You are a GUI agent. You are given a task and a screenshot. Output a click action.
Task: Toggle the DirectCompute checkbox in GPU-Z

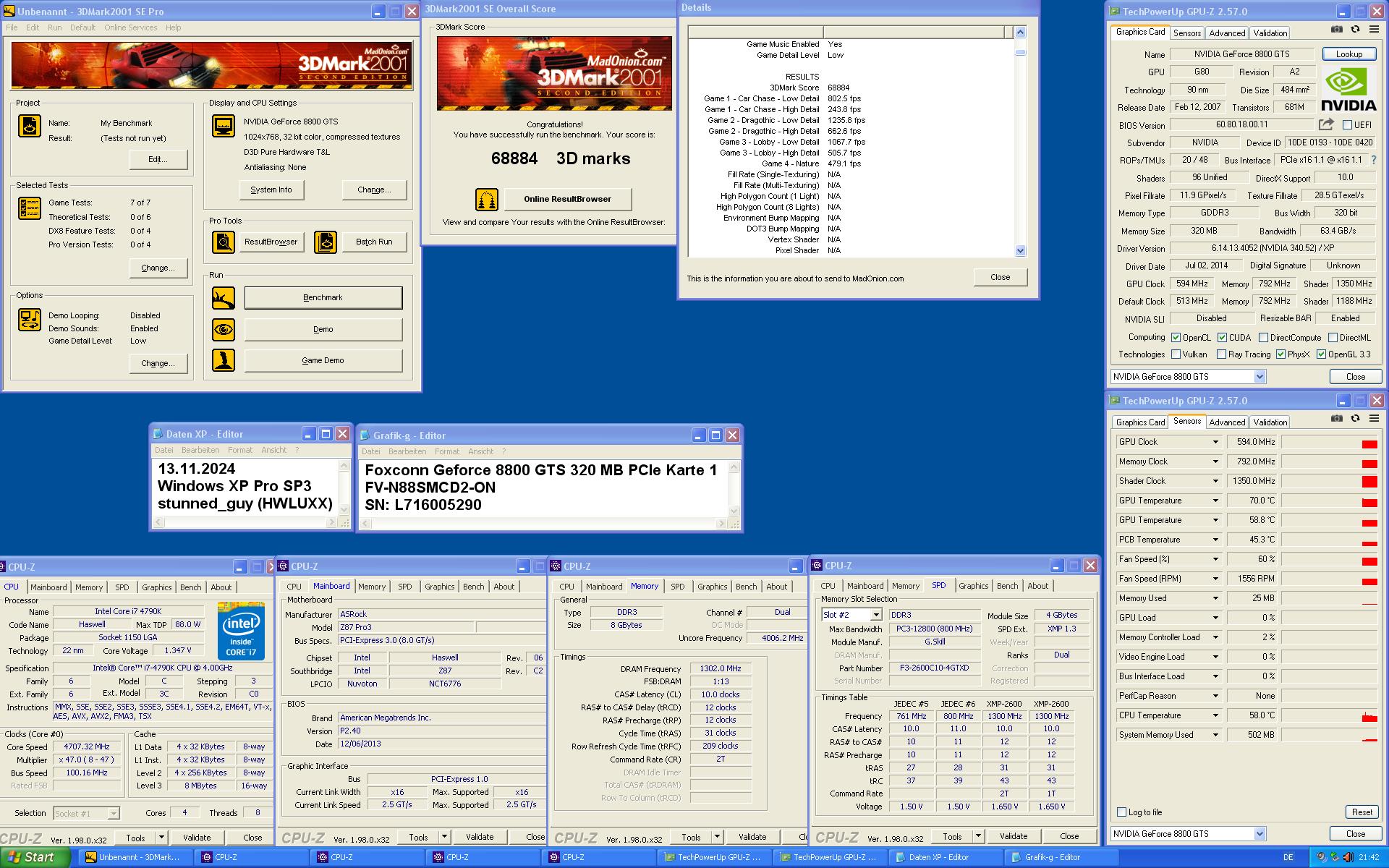click(x=1263, y=337)
